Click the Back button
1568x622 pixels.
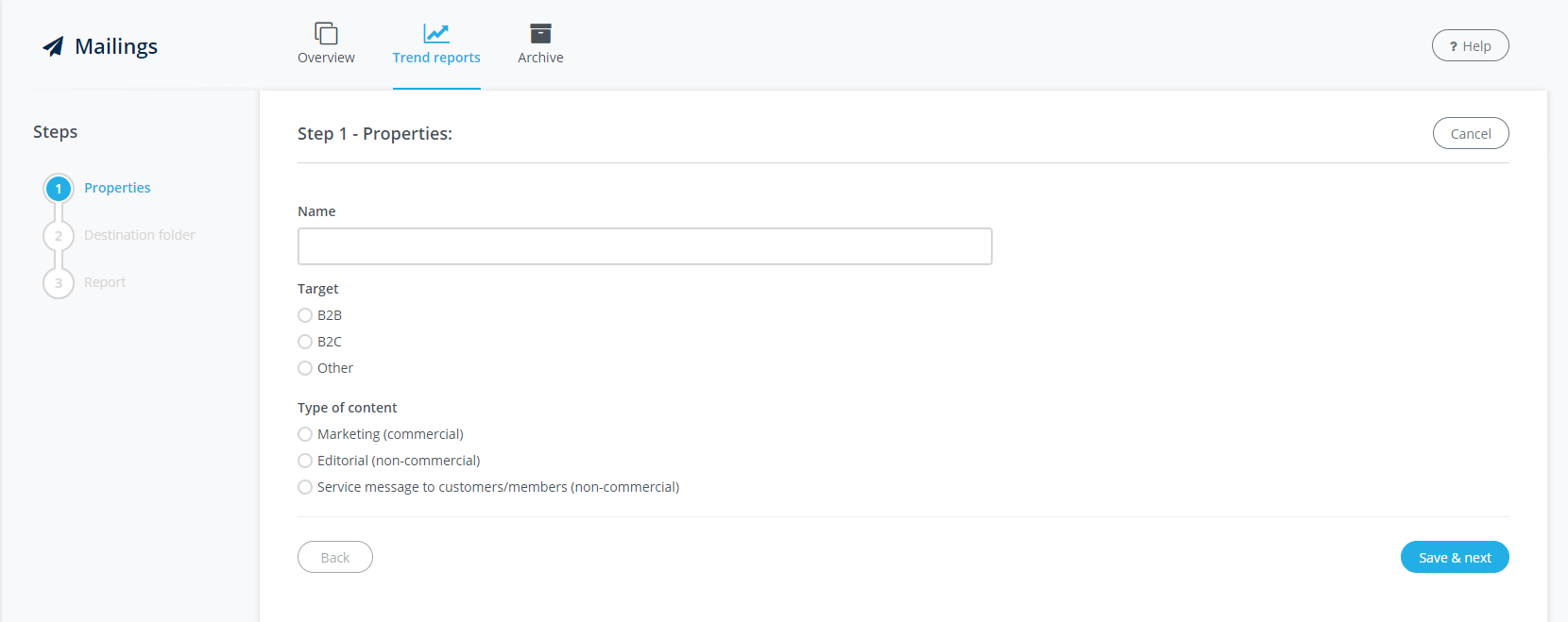[x=335, y=557]
